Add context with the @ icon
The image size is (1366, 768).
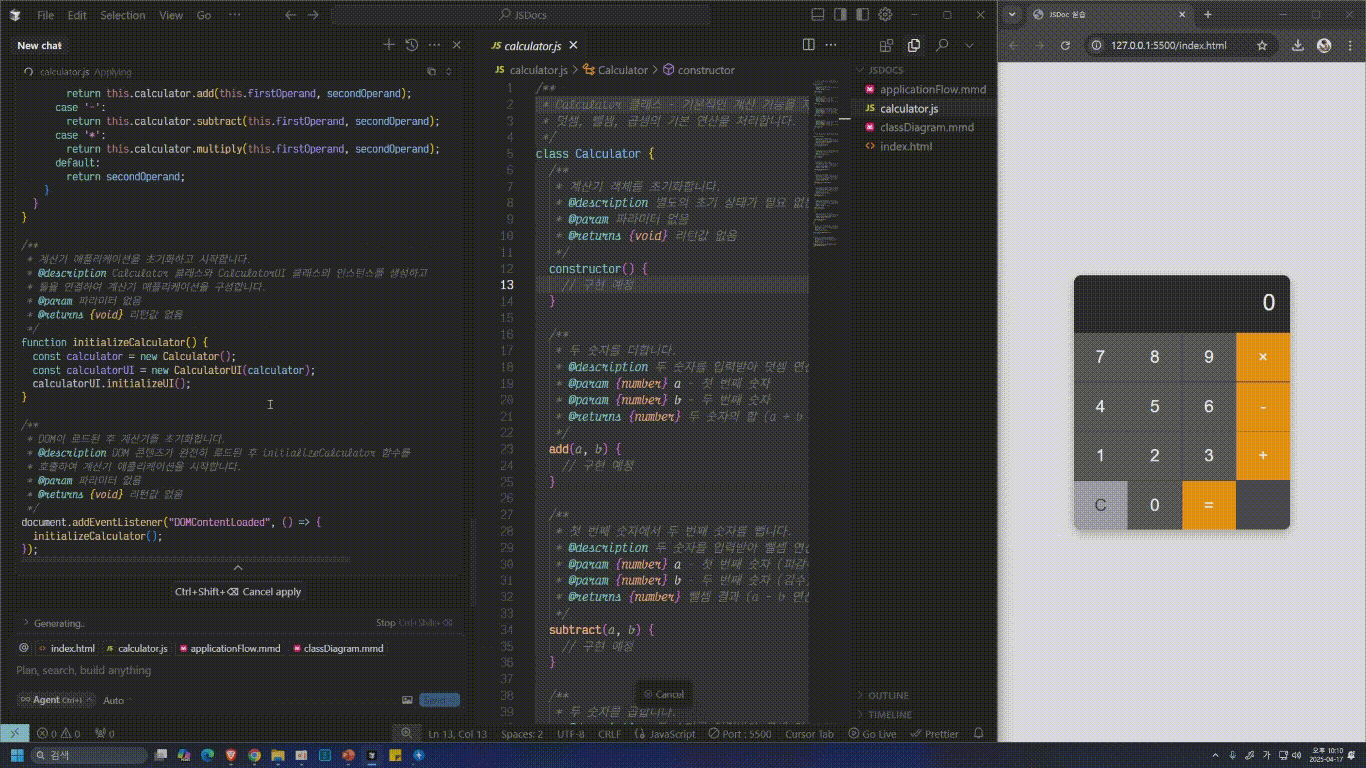(x=24, y=648)
